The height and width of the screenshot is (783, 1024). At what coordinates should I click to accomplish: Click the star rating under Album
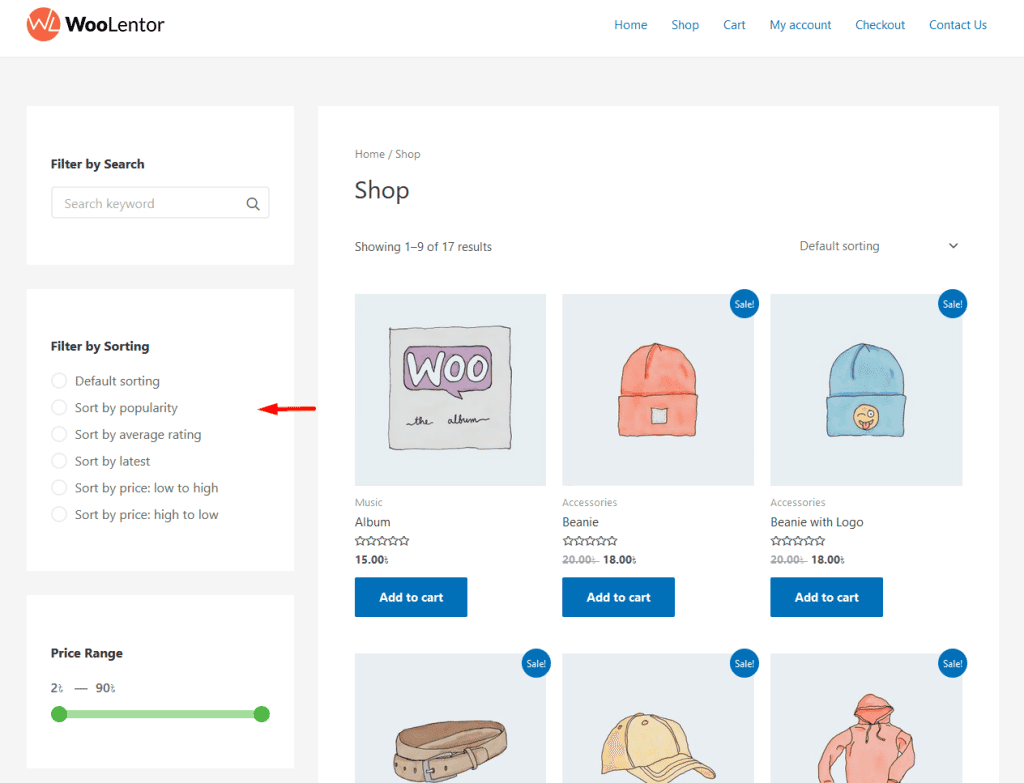point(382,541)
